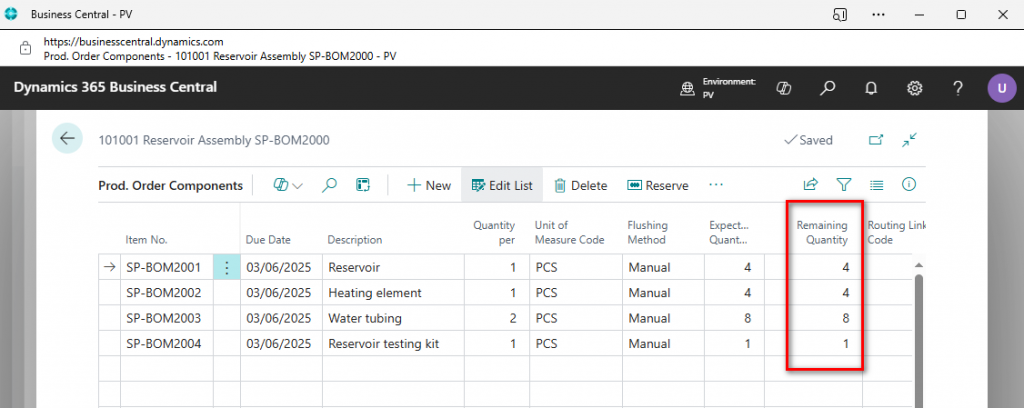This screenshot has height=408, width=1024.
Task: Click the analyze view icon beside search
Action: pyautogui.click(x=364, y=185)
